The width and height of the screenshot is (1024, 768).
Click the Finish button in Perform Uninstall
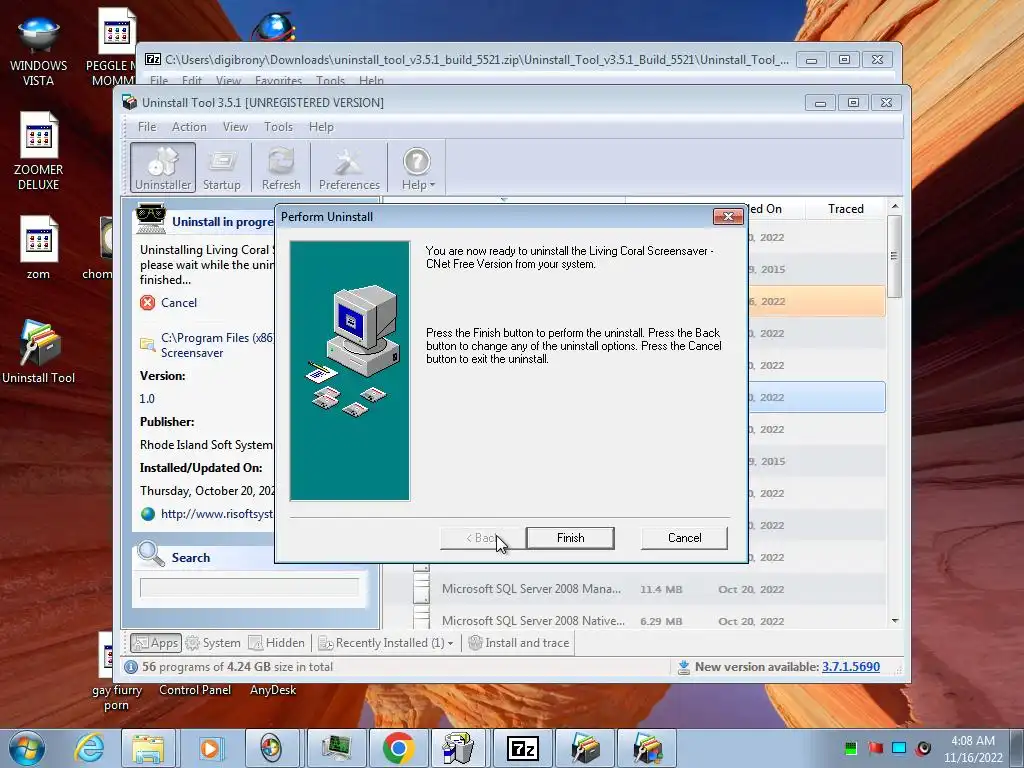point(570,537)
